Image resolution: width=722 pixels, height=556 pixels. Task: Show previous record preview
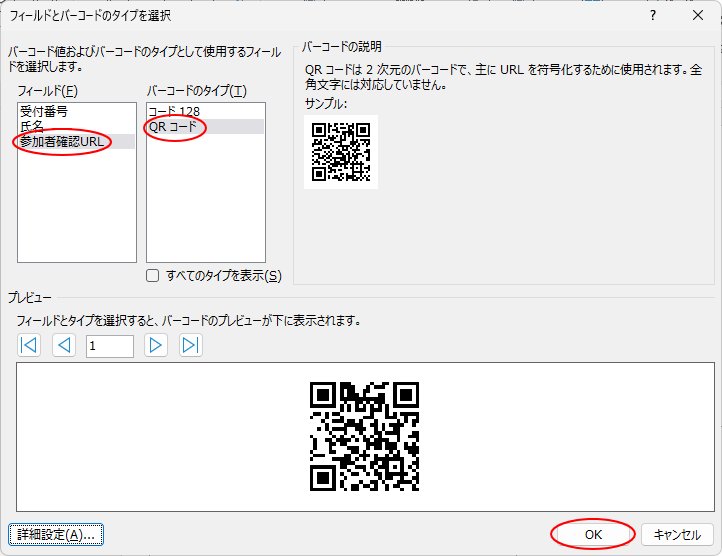[64, 346]
